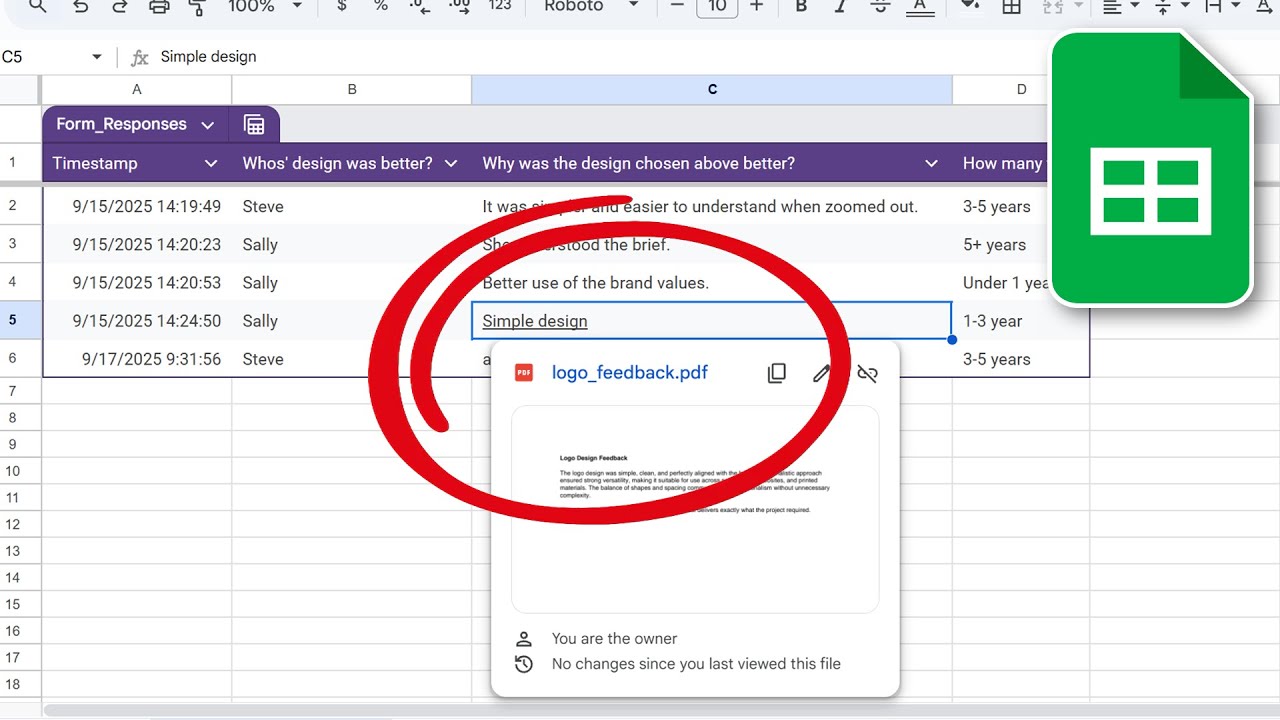Select column A header

tap(137, 90)
